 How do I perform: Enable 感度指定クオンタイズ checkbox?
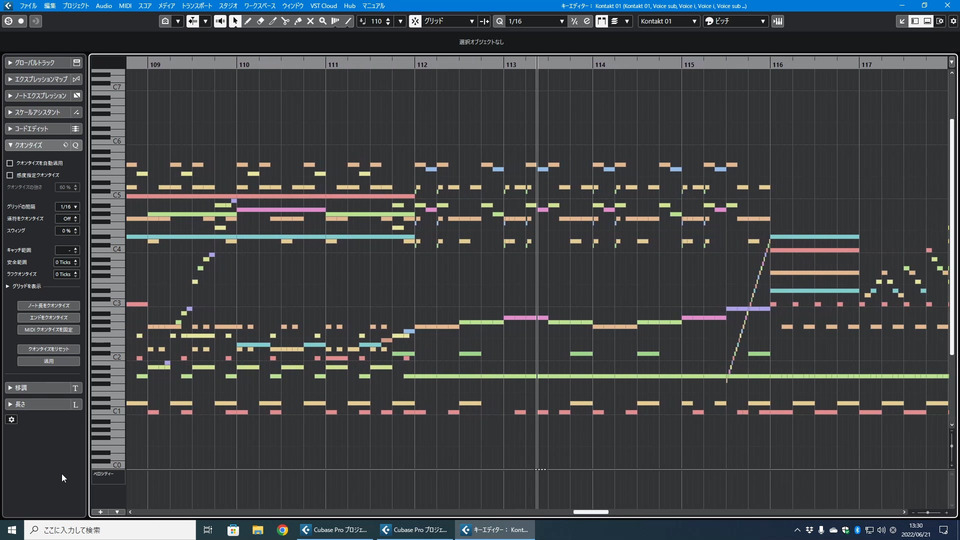tap(10, 175)
